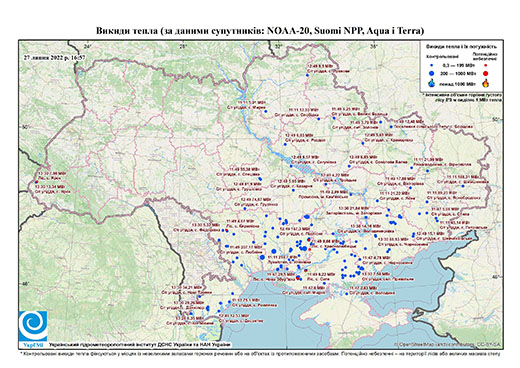Click small blue dot in legend
520x368 pixels.
(432, 65)
